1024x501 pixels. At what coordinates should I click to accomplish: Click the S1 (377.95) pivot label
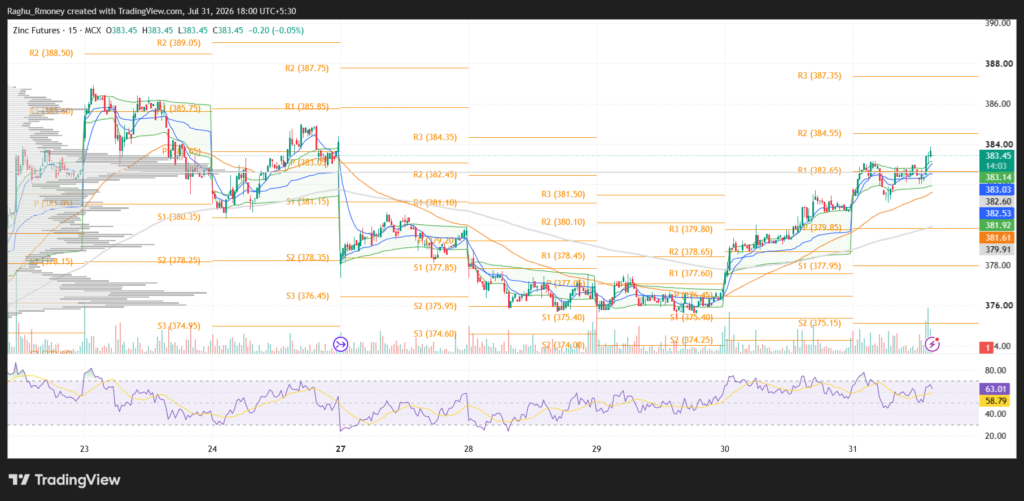[x=820, y=265]
